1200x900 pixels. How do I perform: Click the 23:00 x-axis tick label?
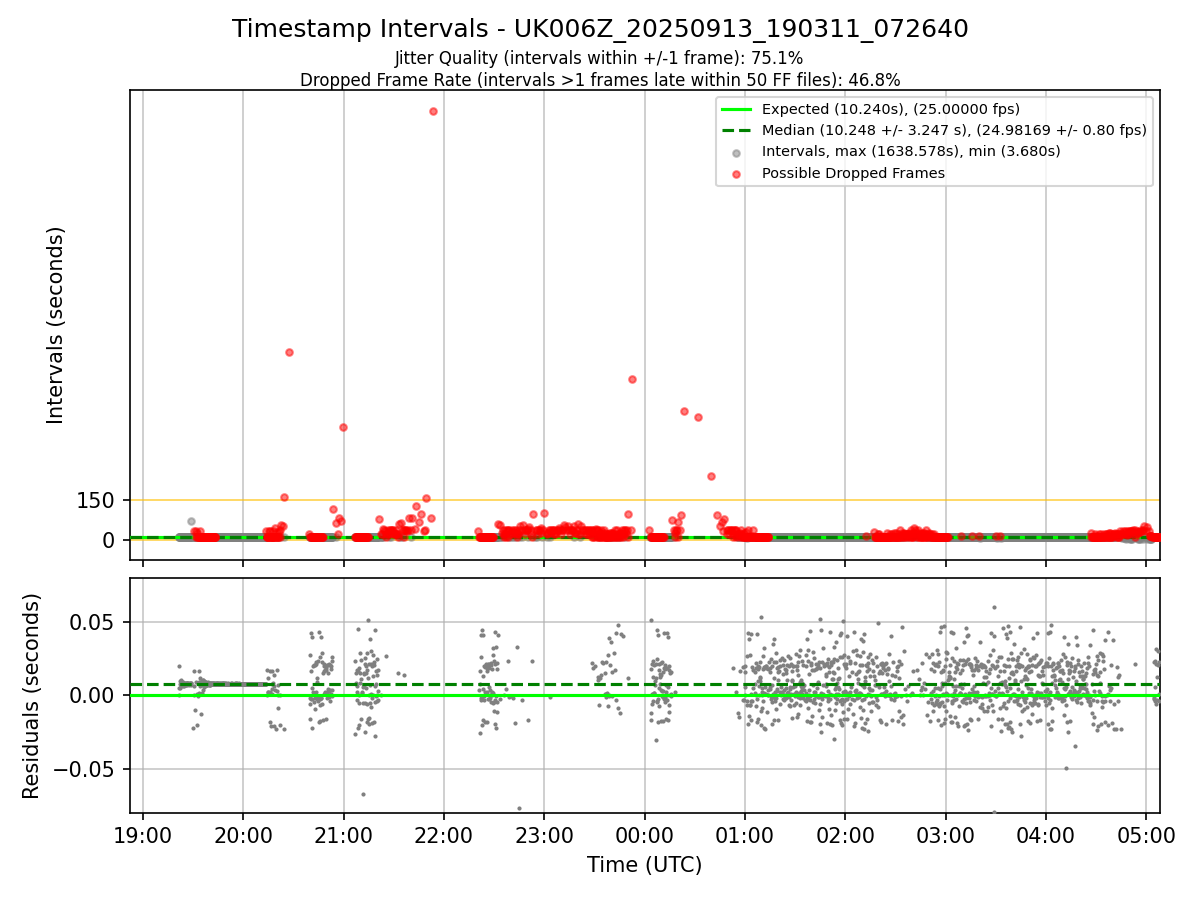544,832
